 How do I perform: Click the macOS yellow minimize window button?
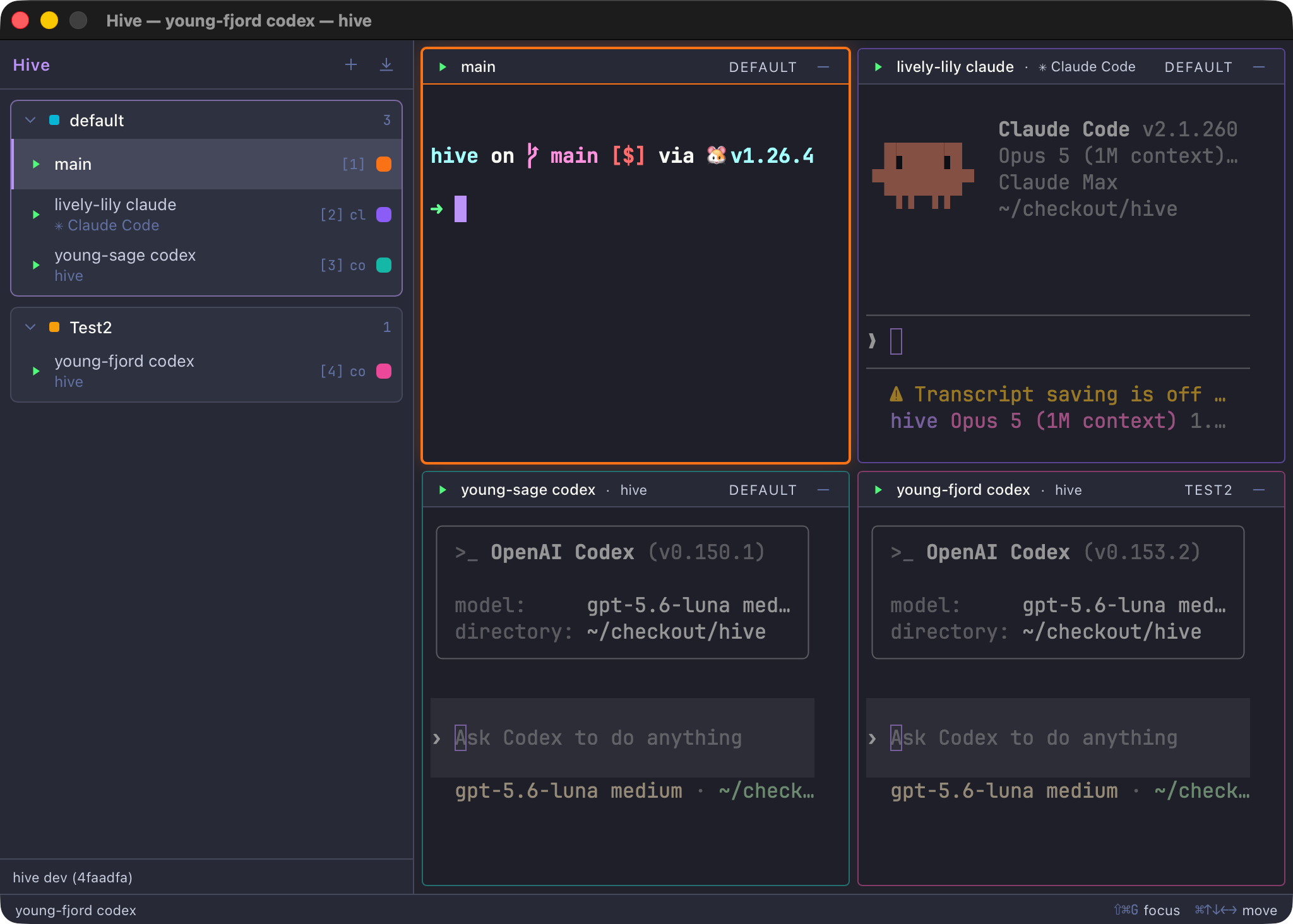49,20
